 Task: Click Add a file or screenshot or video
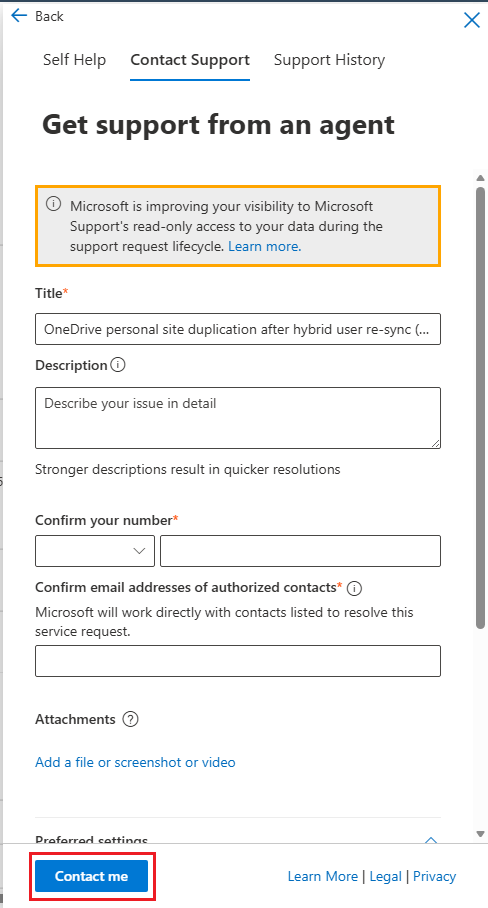coord(135,762)
